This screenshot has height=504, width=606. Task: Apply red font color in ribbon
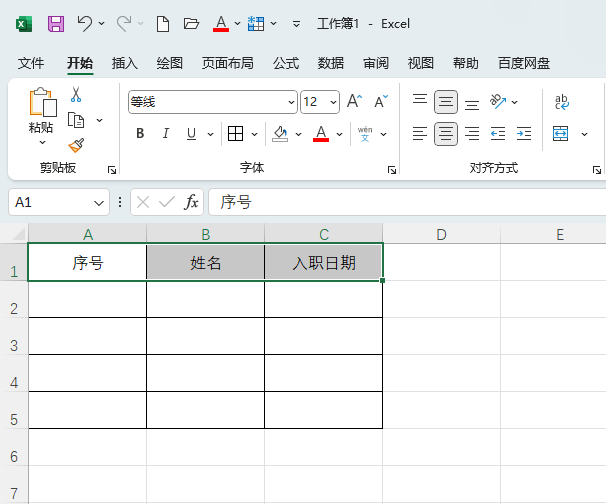point(321,134)
